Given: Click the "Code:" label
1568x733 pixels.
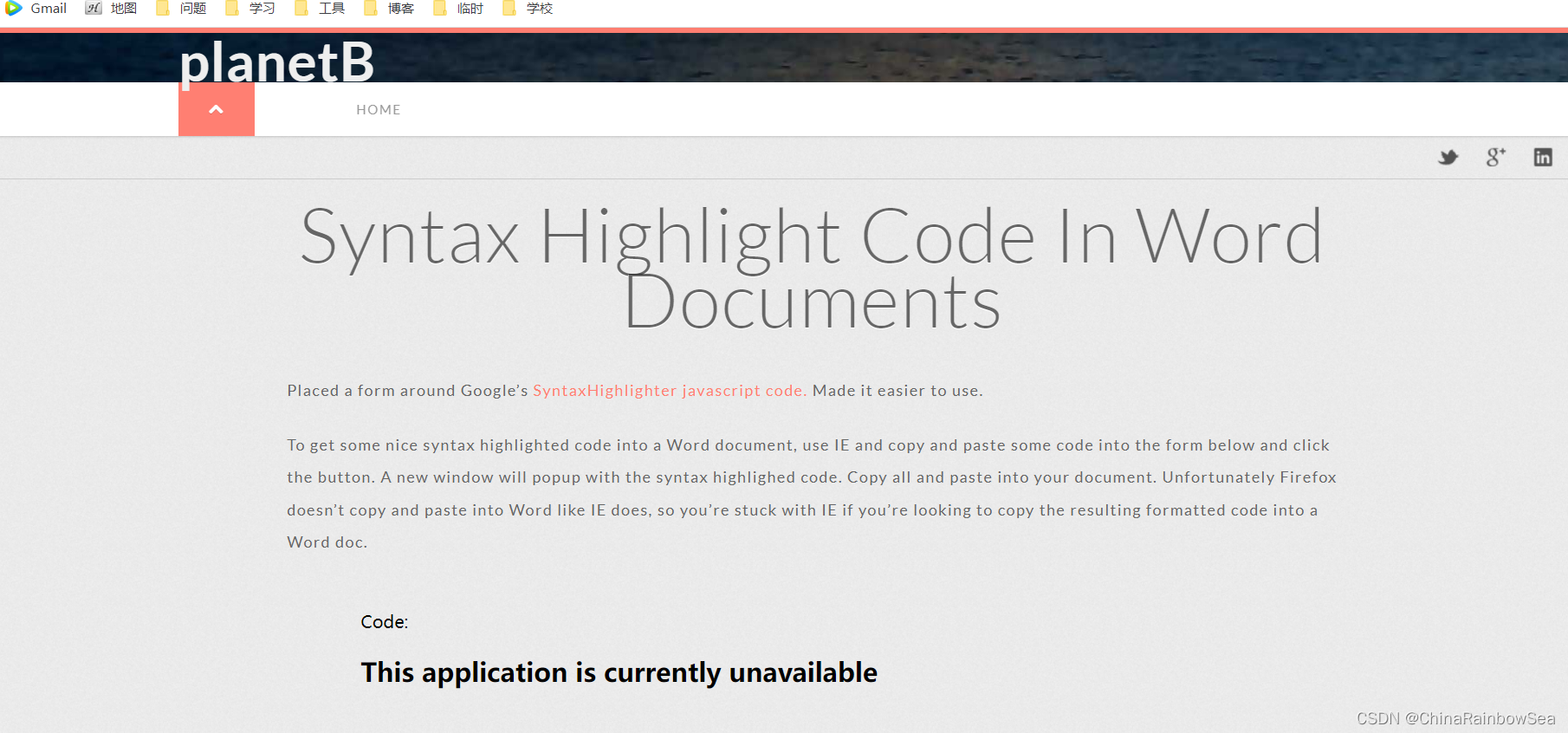Looking at the screenshot, I should [x=385, y=622].
